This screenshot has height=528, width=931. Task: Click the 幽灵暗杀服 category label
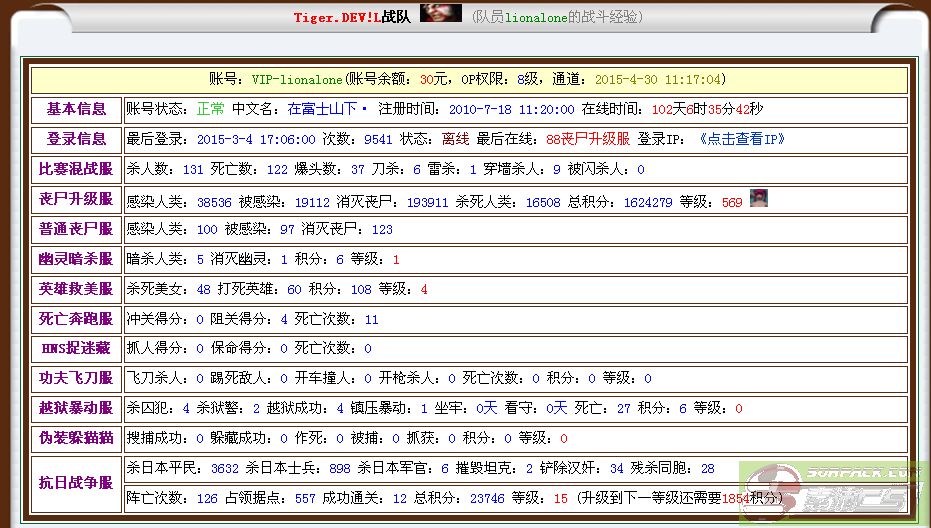pyautogui.click(x=76, y=260)
